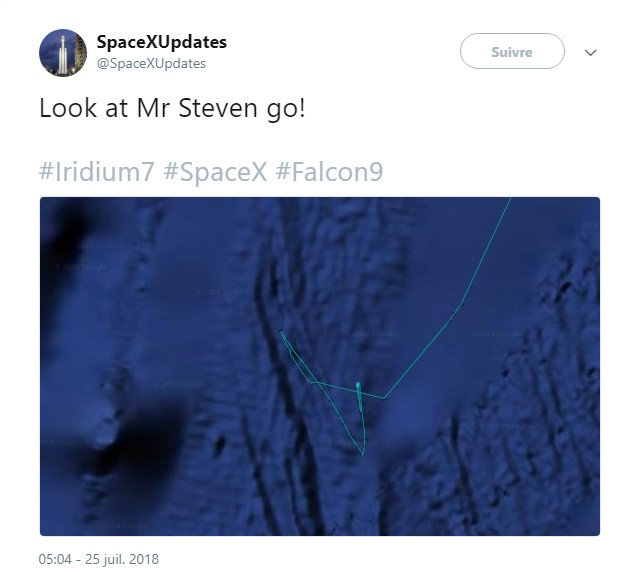Open the #Iridium7 hashtag
635x573 pixels.
pyautogui.click(x=96, y=172)
